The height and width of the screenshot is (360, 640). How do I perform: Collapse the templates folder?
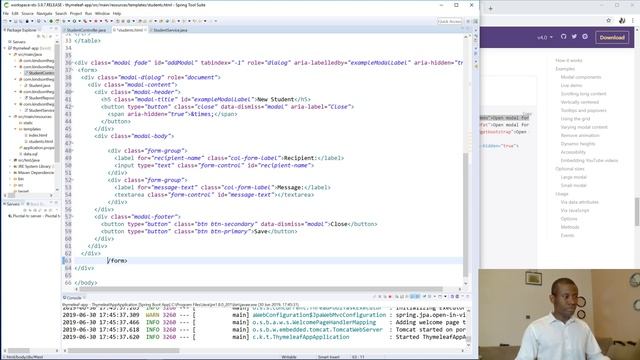pyautogui.click(x=16, y=129)
